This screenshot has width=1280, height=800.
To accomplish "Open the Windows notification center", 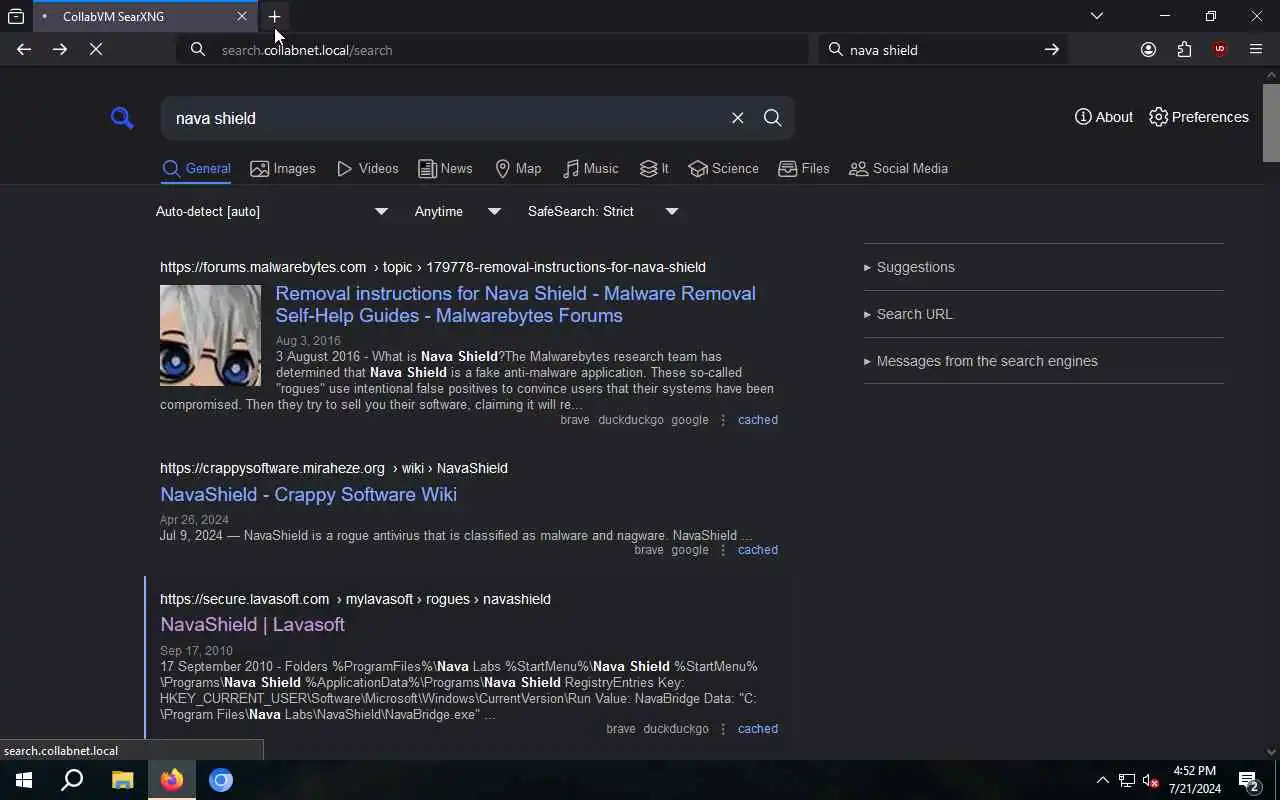I will click(1249, 780).
